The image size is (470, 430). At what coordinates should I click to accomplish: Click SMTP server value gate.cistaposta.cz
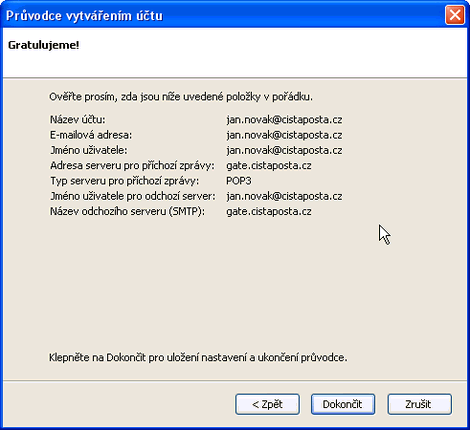click(269, 211)
